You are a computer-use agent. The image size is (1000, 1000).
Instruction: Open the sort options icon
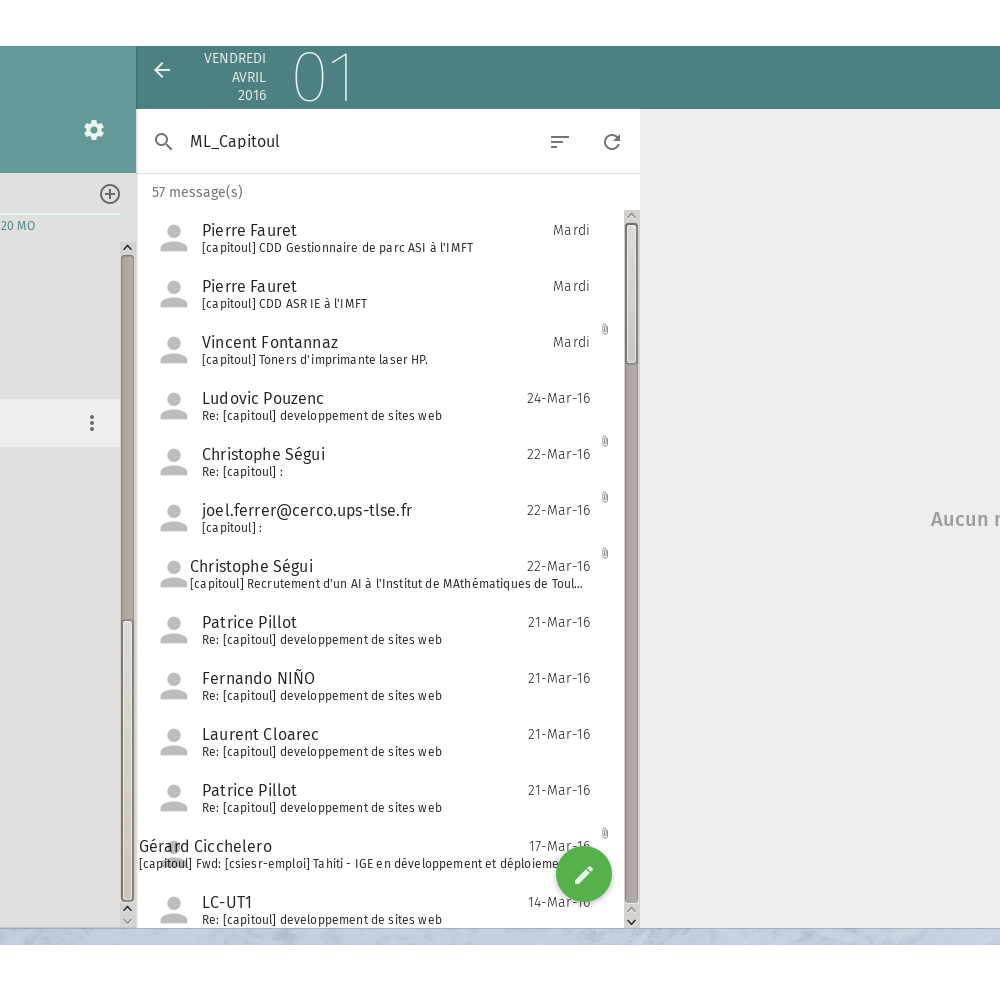(x=560, y=142)
